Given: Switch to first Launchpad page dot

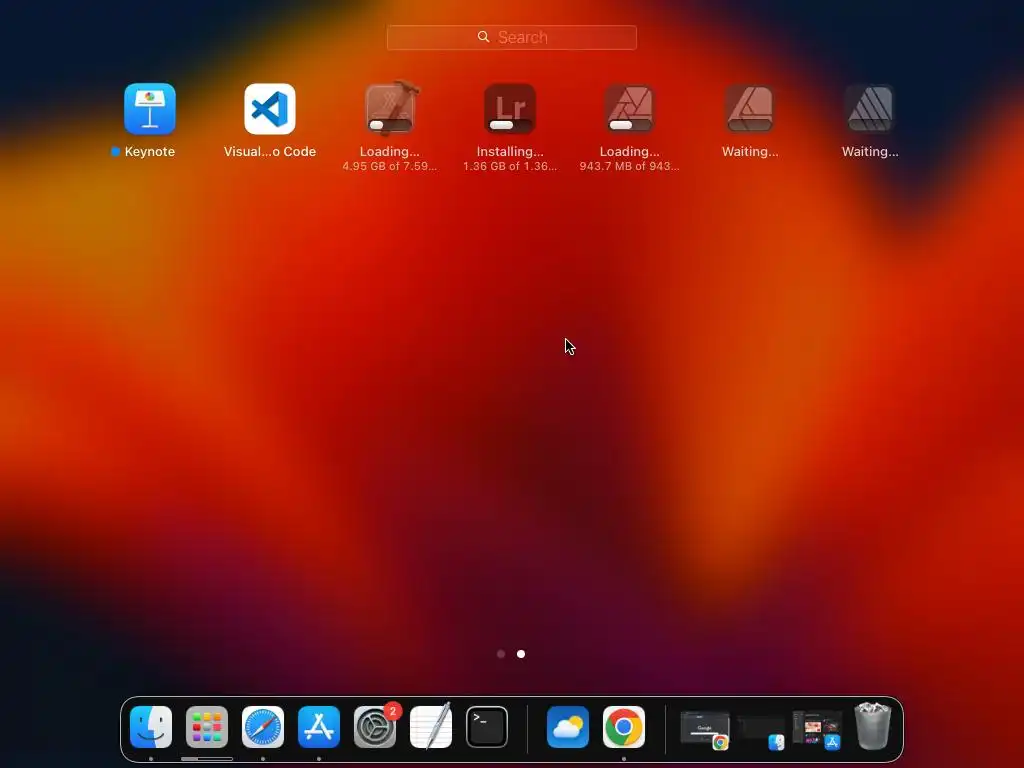Looking at the screenshot, I should click(x=501, y=654).
